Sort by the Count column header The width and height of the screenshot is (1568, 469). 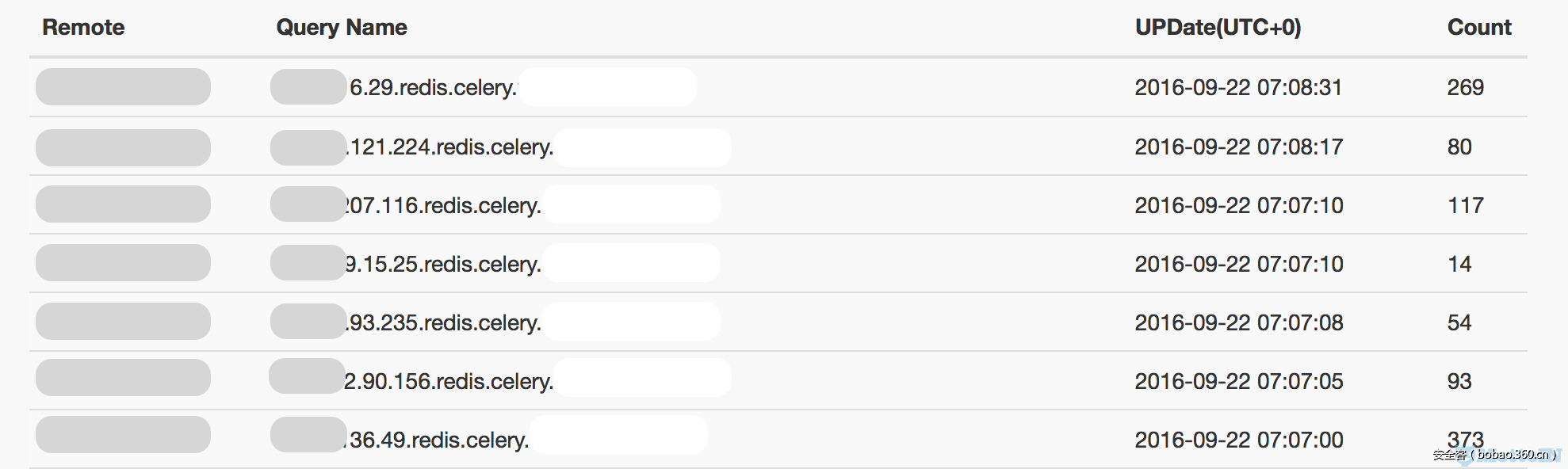click(x=1478, y=28)
